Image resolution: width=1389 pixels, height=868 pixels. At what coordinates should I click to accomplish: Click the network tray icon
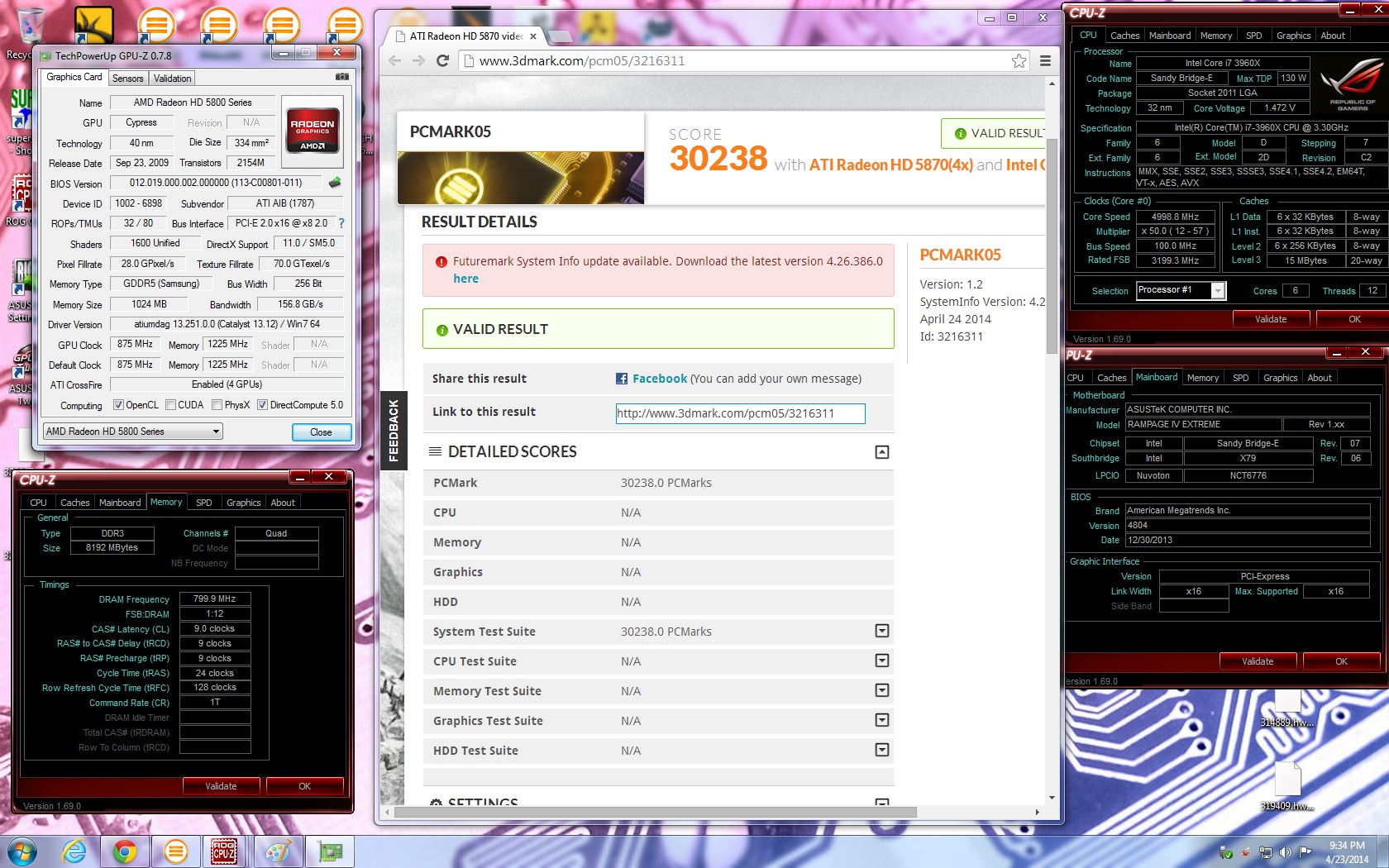pyautogui.click(x=1265, y=852)
